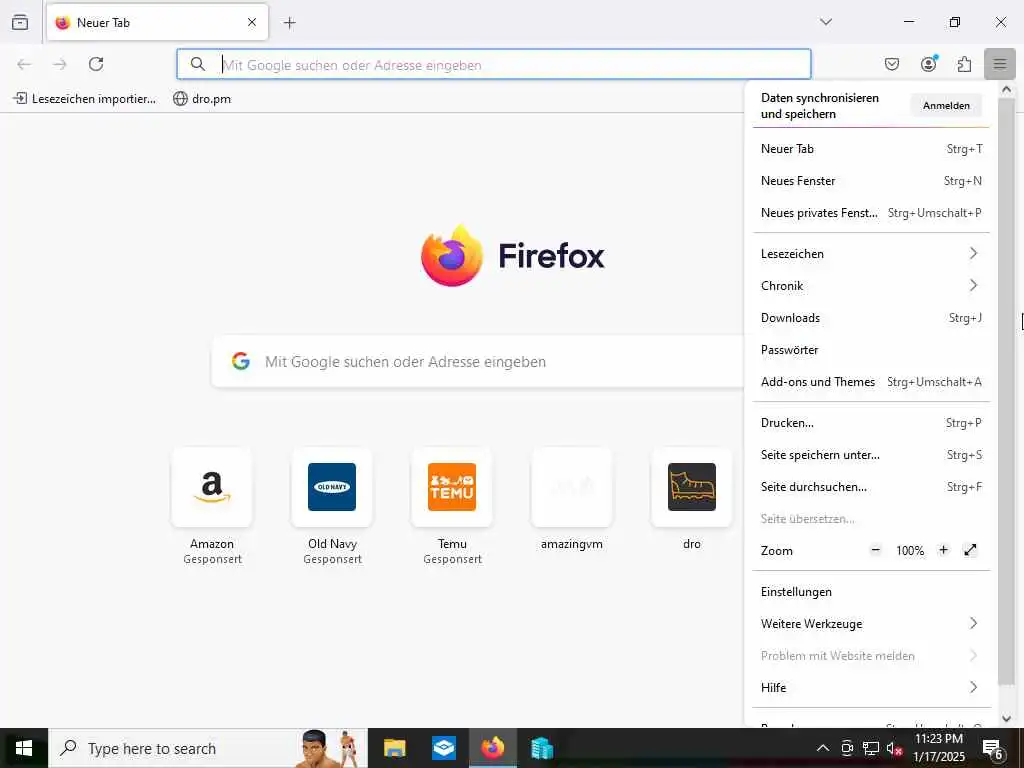1024x768 pixels.
Task: Open the Windows Start button
Action: click(24, 748)
